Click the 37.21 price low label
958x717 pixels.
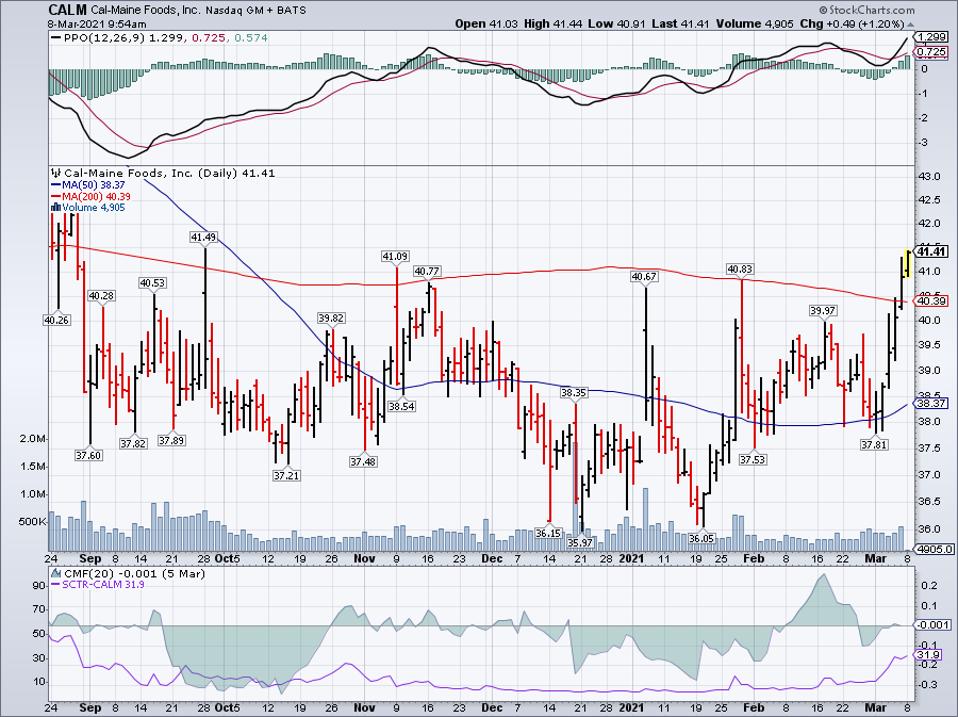[x=286, y=475]
